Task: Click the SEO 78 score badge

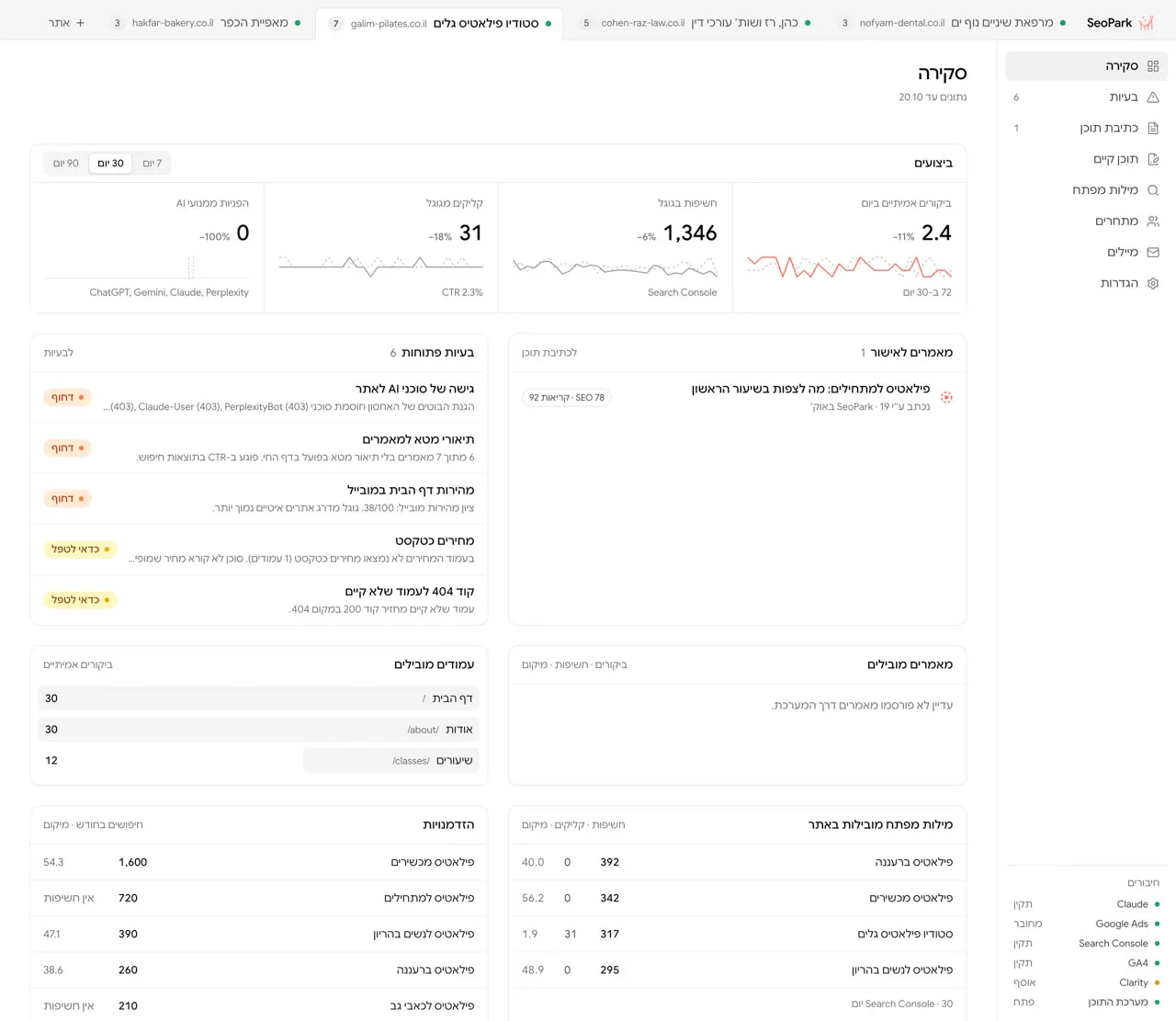Action: (x=567, y=398)
